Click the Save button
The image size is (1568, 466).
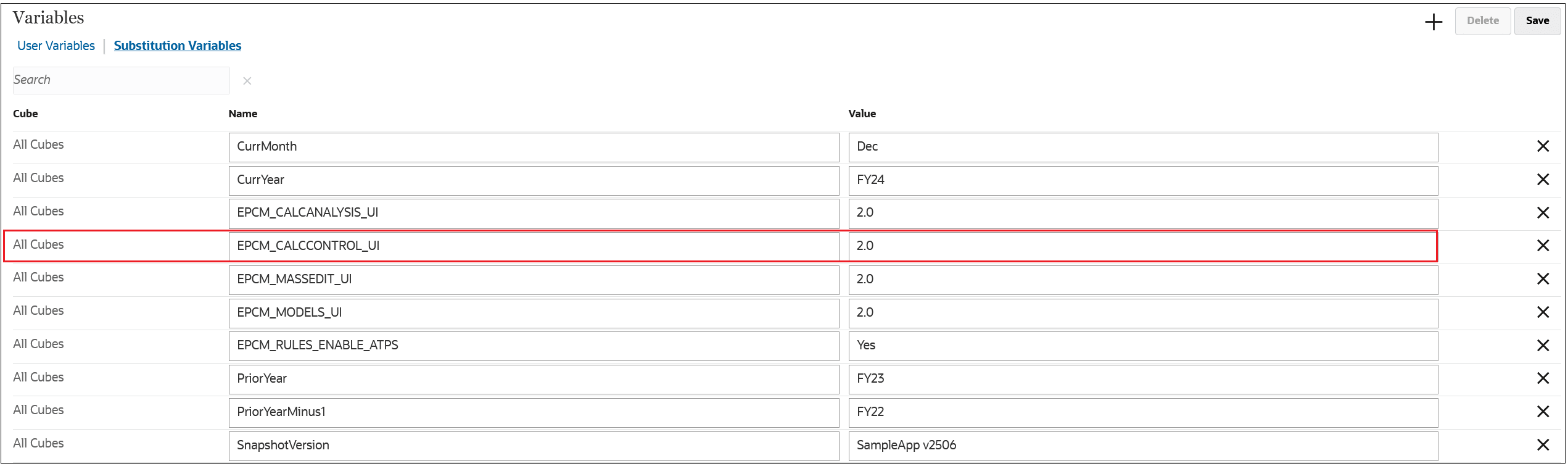point(1537,20)
